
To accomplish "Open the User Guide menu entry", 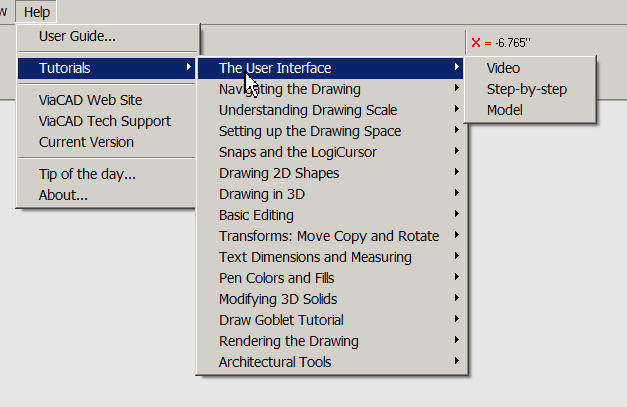I will pyautogui.click(x=77, y=37).
